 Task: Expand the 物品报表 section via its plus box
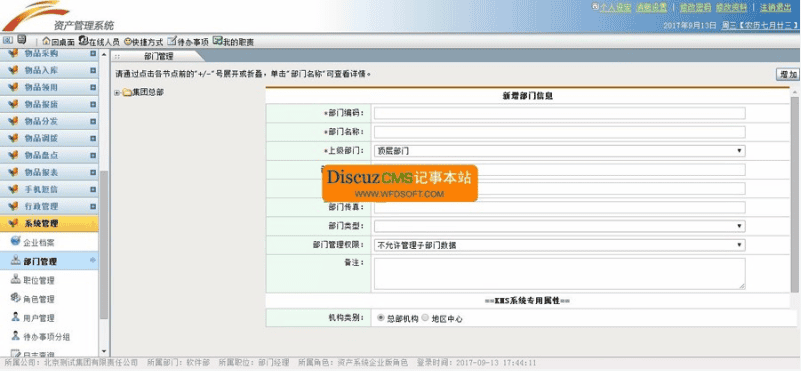pyautogui.click(x=92, y=173)
